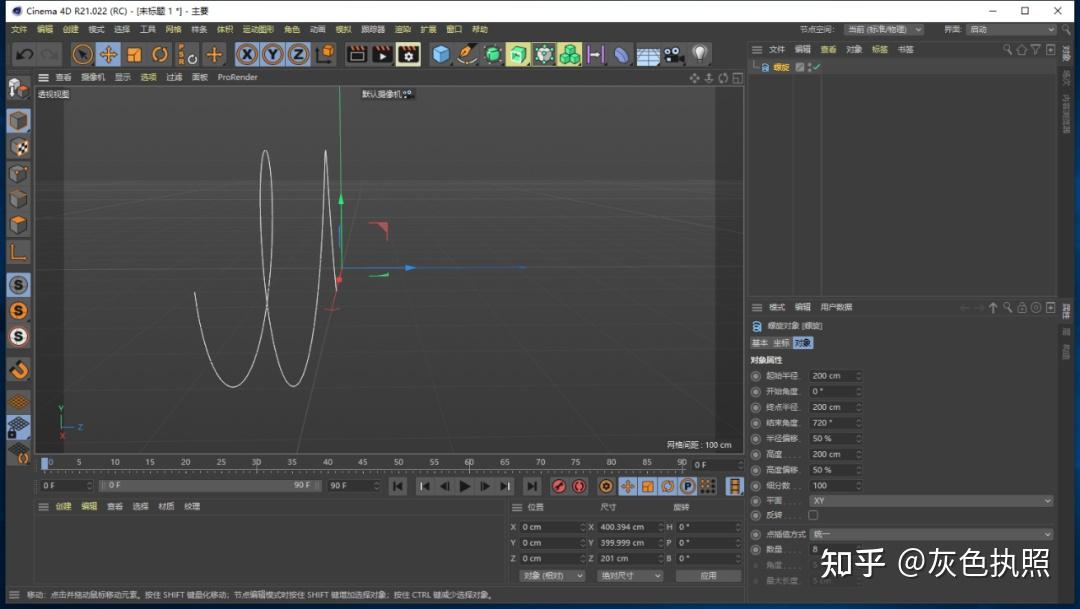1080x609 pixels.
Task: Toggle the 起始半径 keyframe dot
Action: click(756, 375)
